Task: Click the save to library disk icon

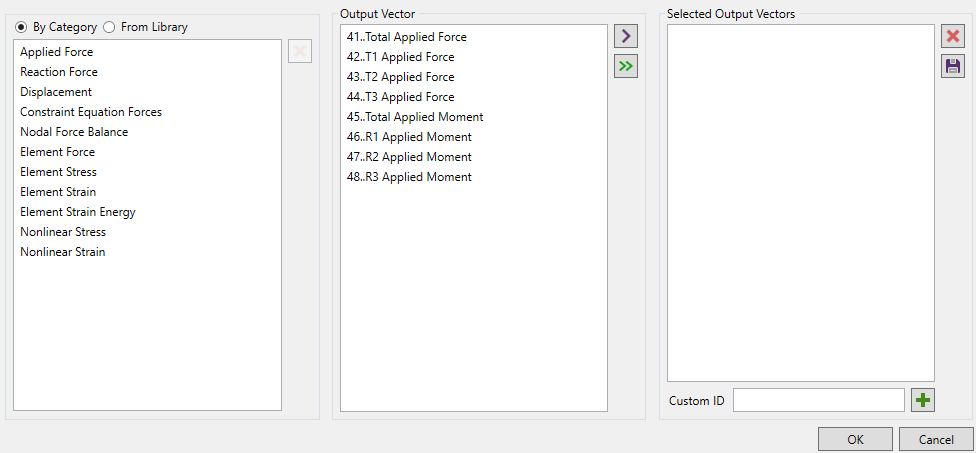Action: click(953, 66)
